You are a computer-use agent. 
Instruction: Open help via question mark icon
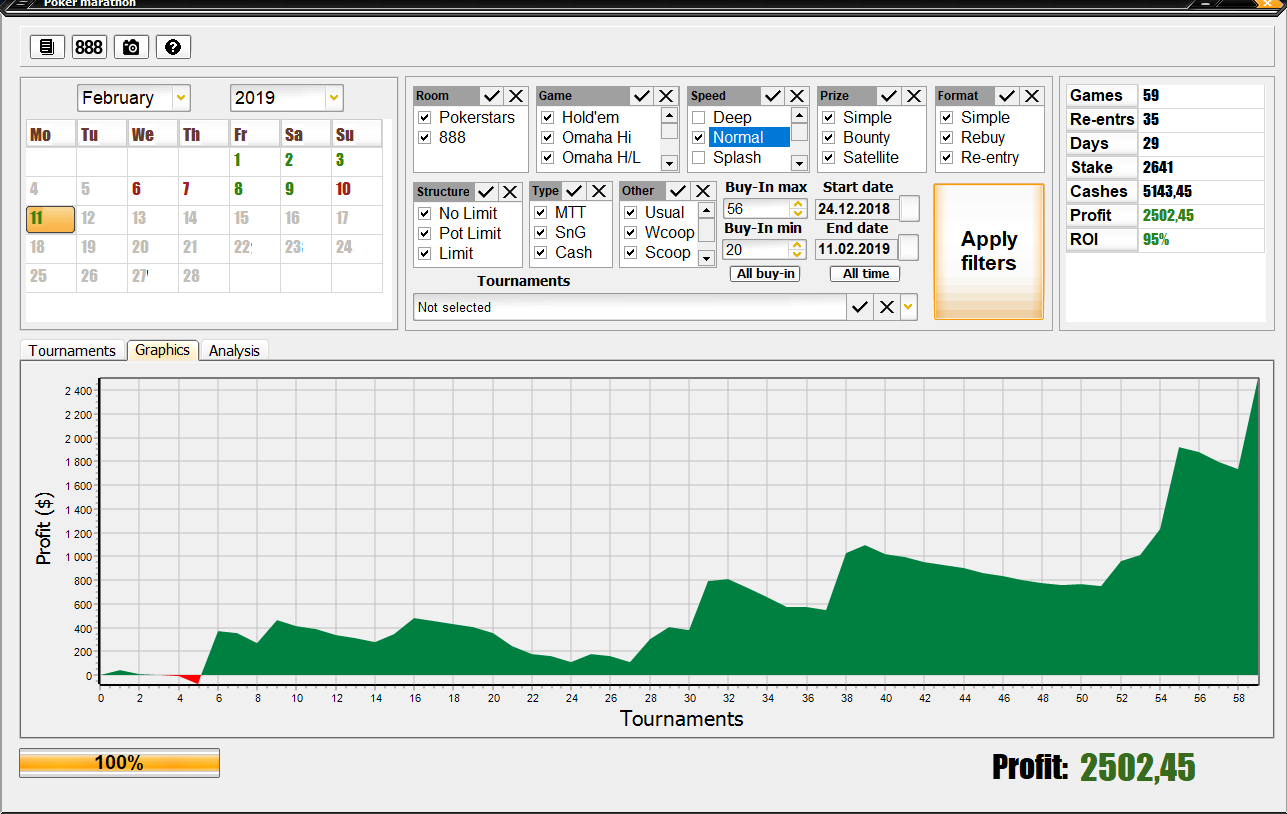(173, 47)
